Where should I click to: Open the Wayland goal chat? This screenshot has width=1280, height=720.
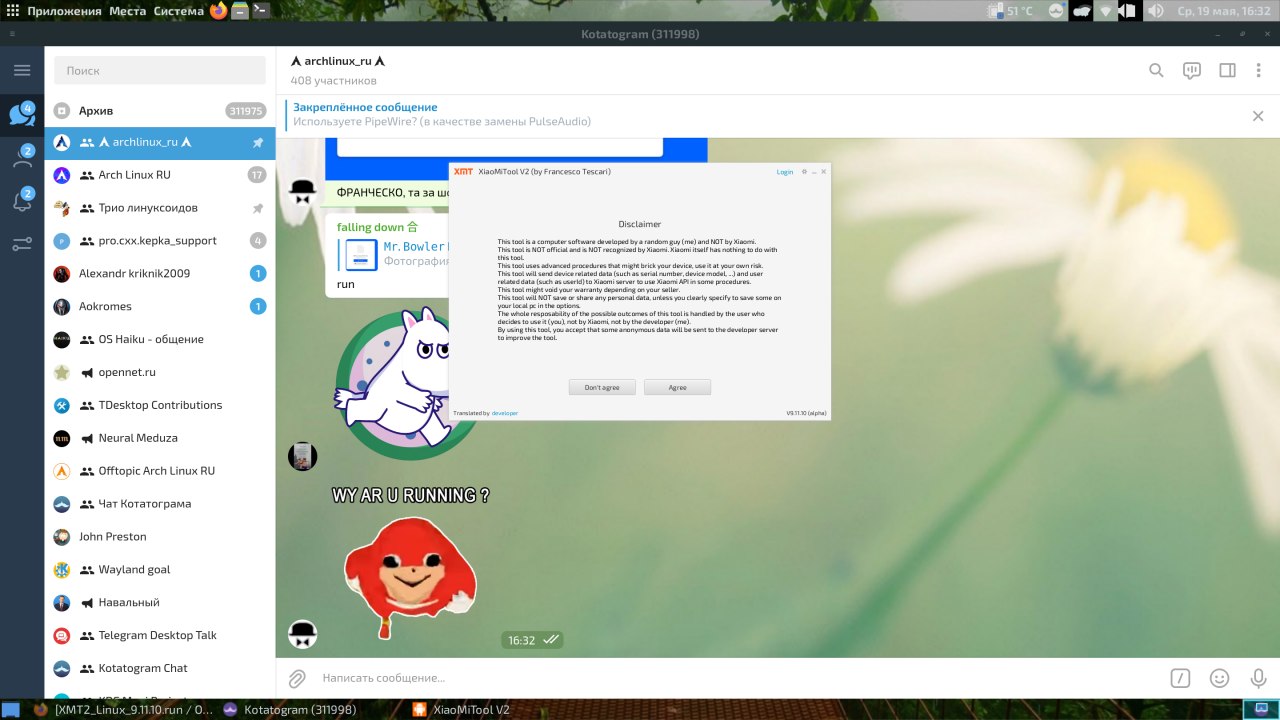[x=160, y=569]
